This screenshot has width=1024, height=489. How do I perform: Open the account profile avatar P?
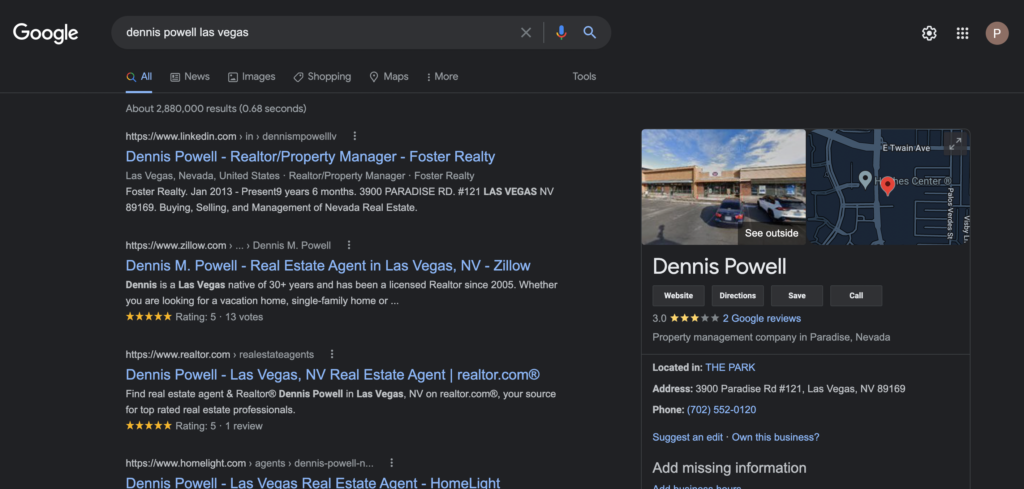pos(997,33)
